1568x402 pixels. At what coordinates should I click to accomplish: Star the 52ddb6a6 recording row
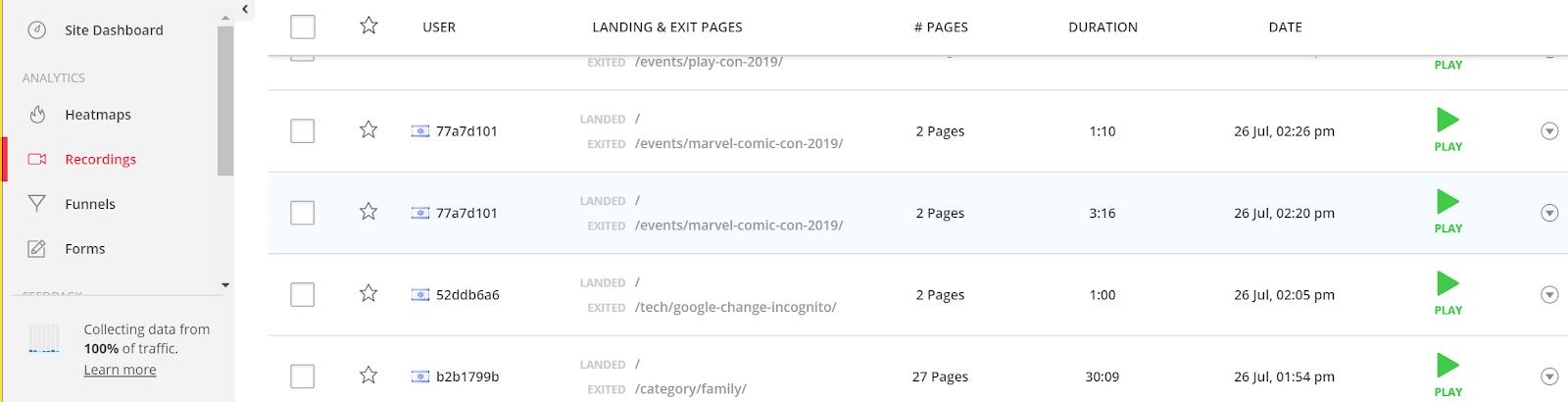[x=368, y=293]
